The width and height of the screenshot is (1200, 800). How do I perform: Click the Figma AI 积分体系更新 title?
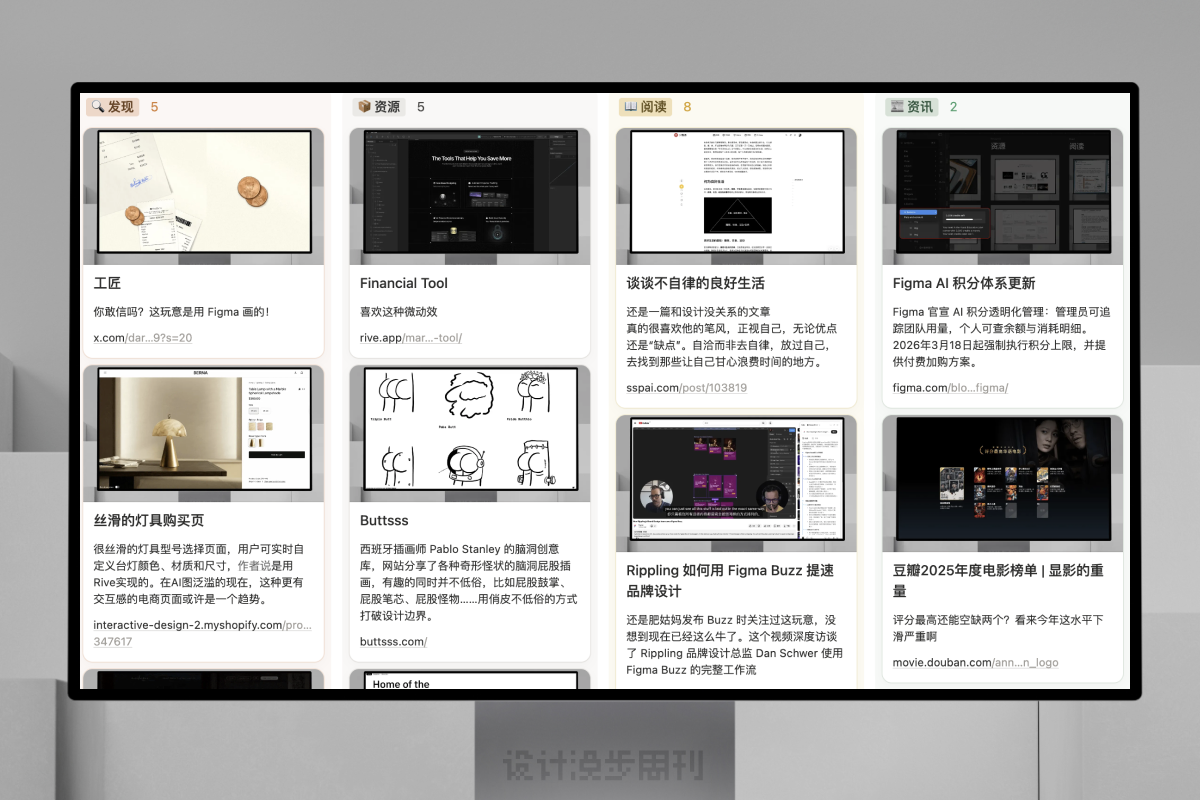964,283
